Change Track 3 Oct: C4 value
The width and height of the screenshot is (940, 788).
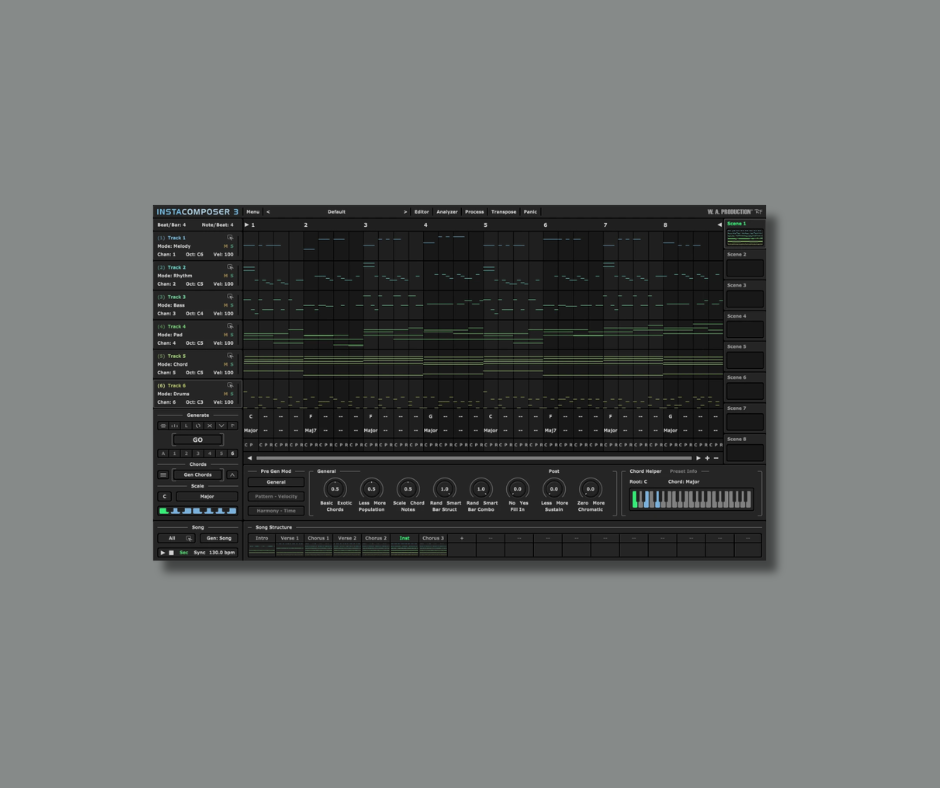194,313
